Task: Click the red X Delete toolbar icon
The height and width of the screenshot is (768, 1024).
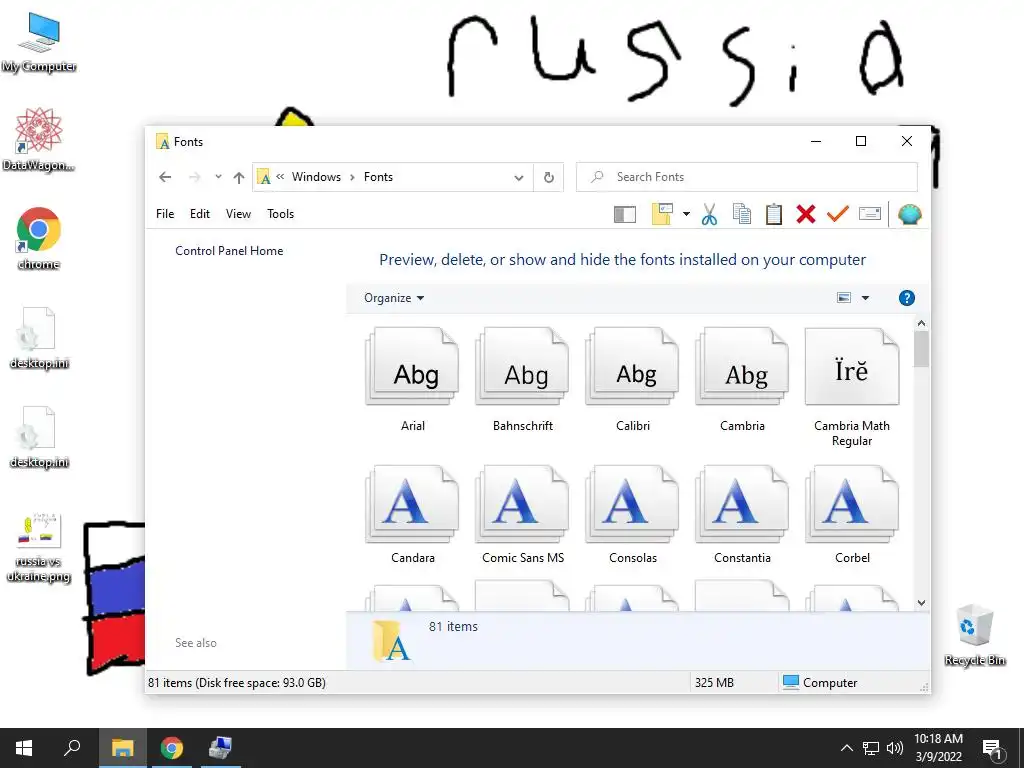Action: 806,214
